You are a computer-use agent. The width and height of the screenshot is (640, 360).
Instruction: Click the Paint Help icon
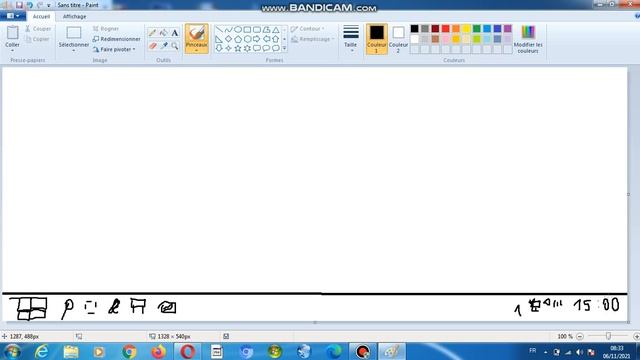tap(637, 16)
